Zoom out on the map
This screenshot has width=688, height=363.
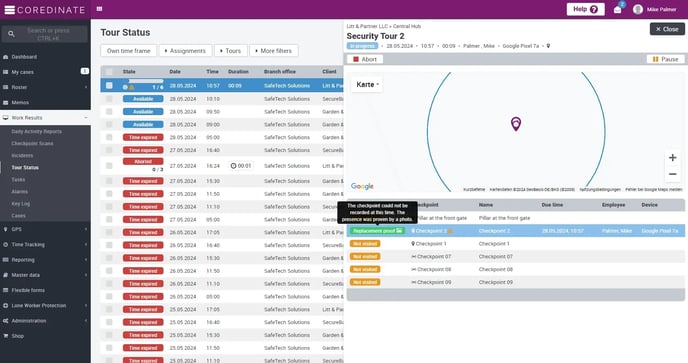672,174
